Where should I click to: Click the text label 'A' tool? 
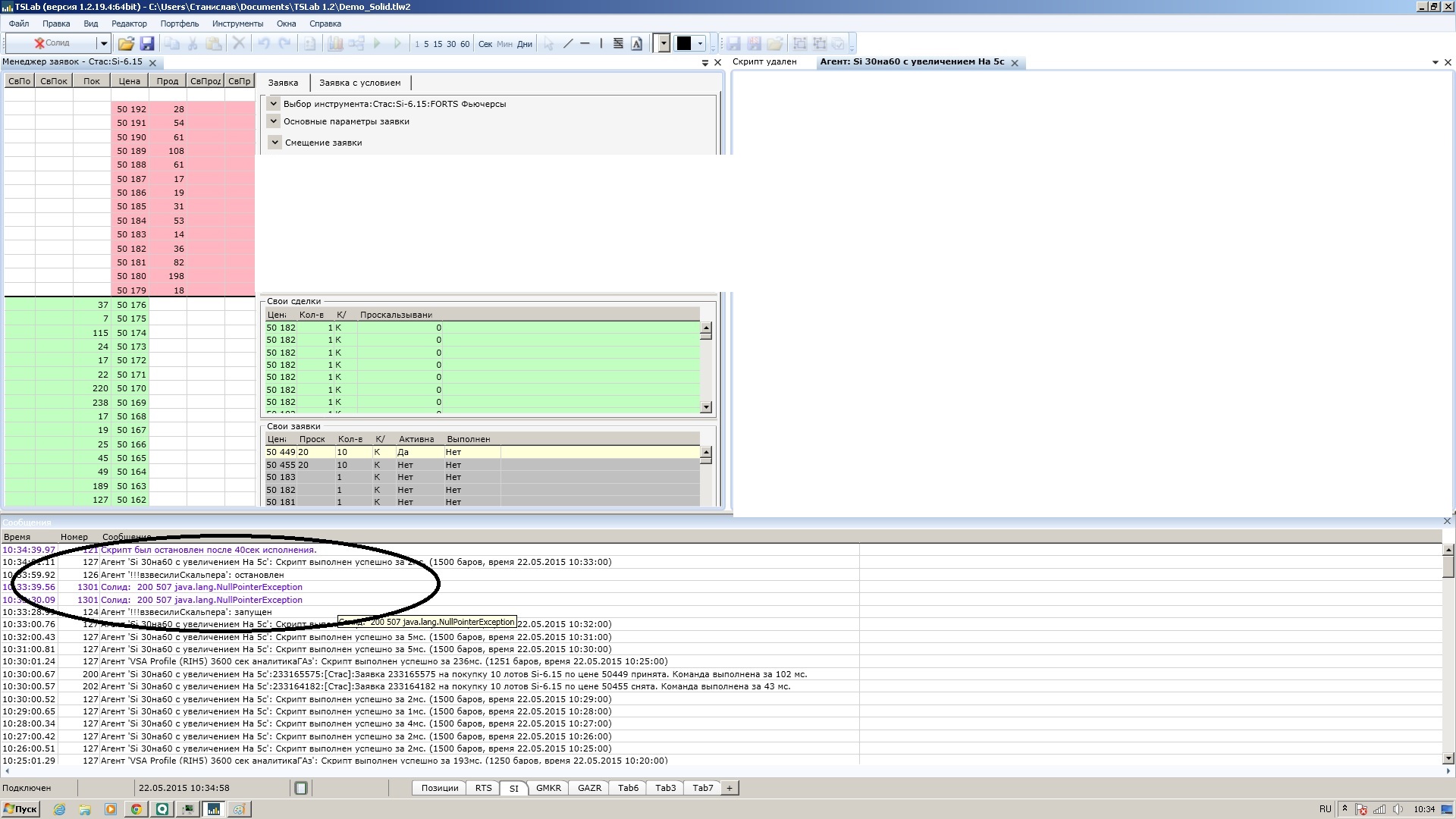[637, 44]
